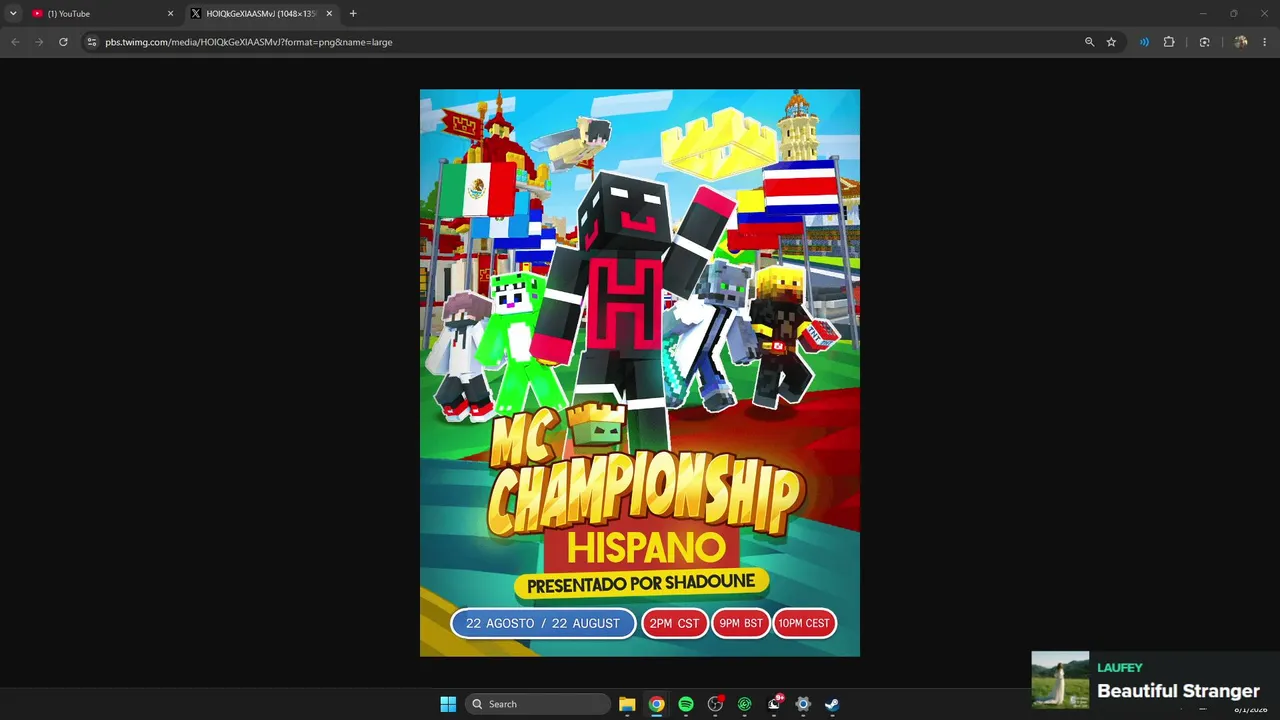Go forward to the next page
1280x720 pixels.
[39, 42]
